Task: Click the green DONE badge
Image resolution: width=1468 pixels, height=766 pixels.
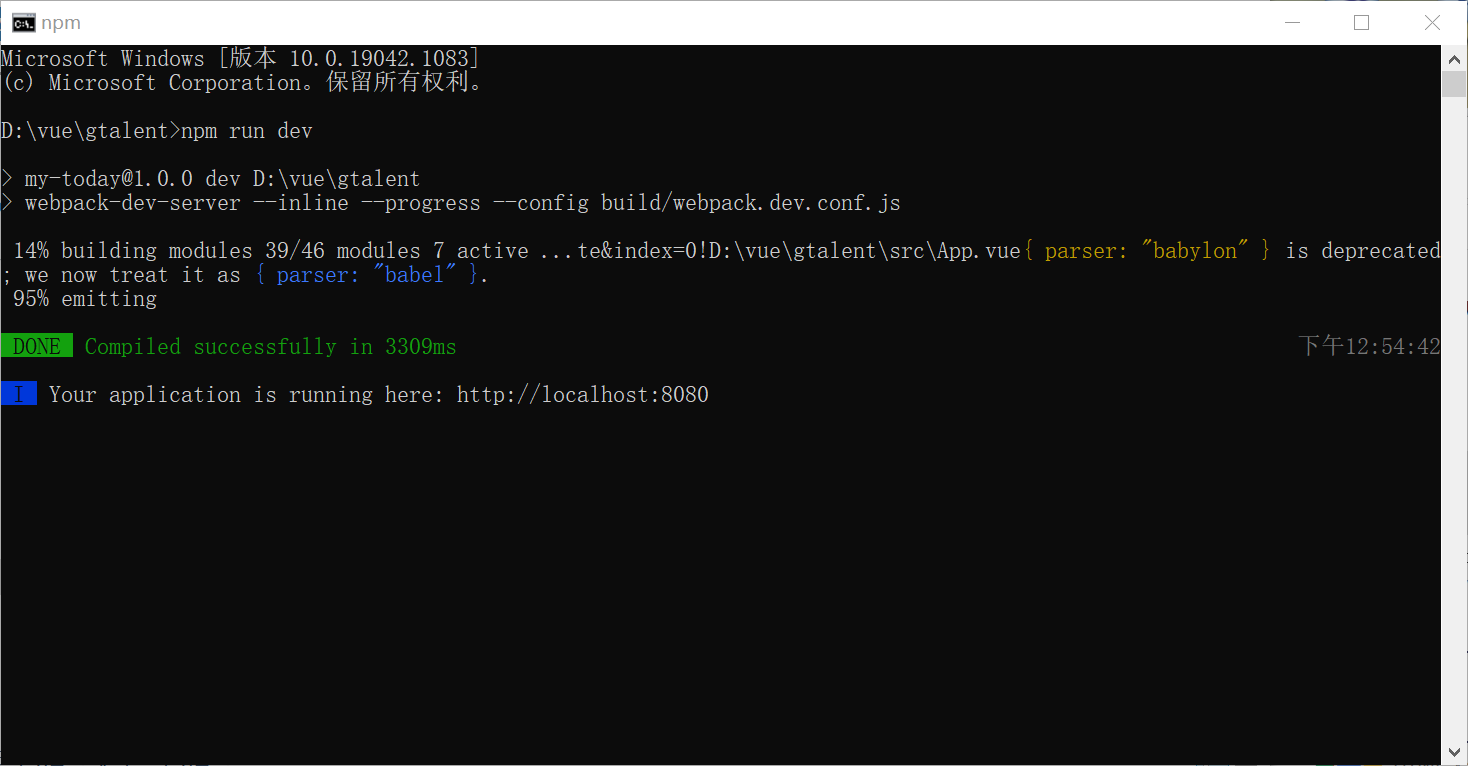Action: click(x=37, y=347)
